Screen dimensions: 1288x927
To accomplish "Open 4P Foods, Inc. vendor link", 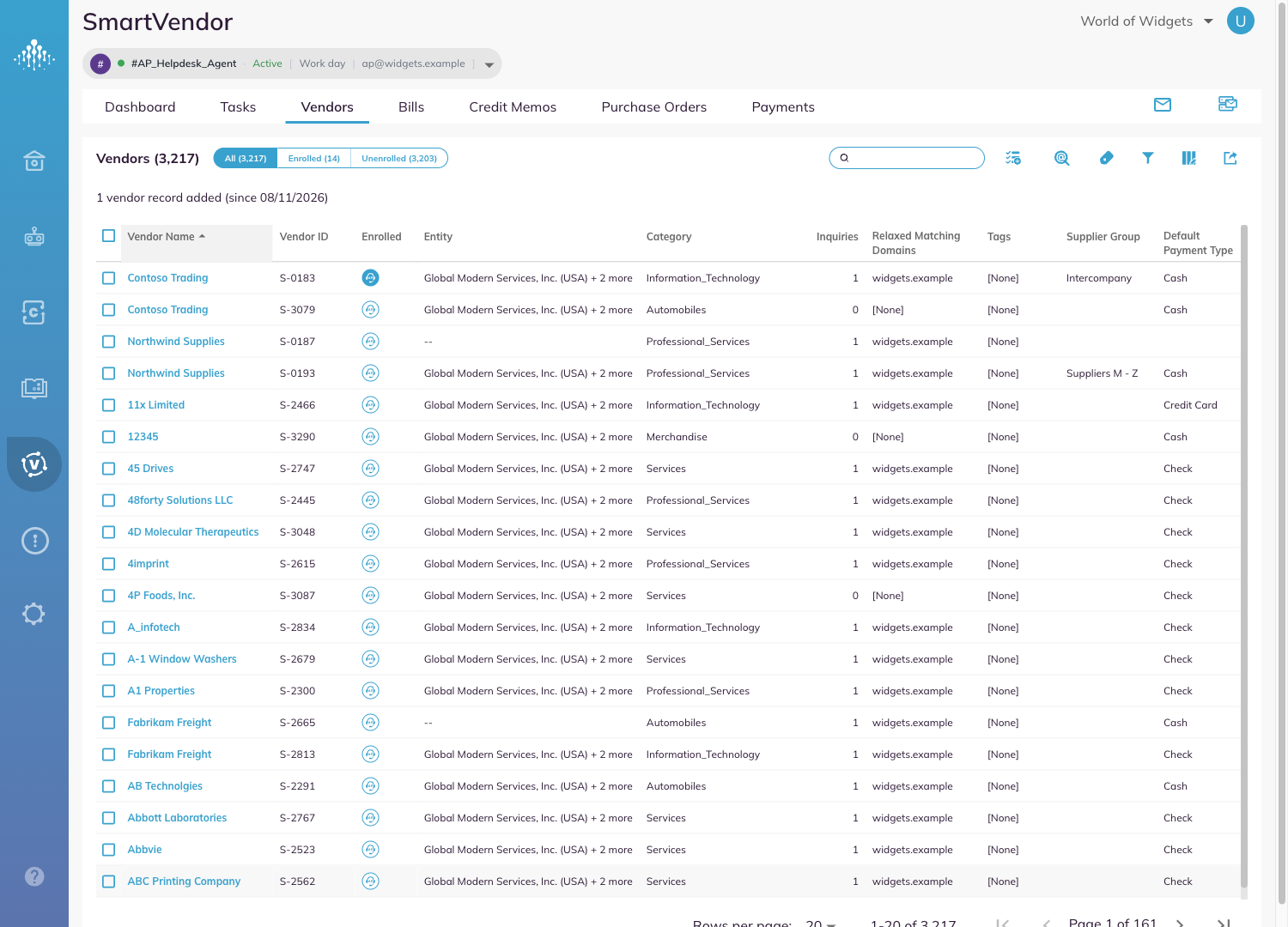I will pos(161,596).
